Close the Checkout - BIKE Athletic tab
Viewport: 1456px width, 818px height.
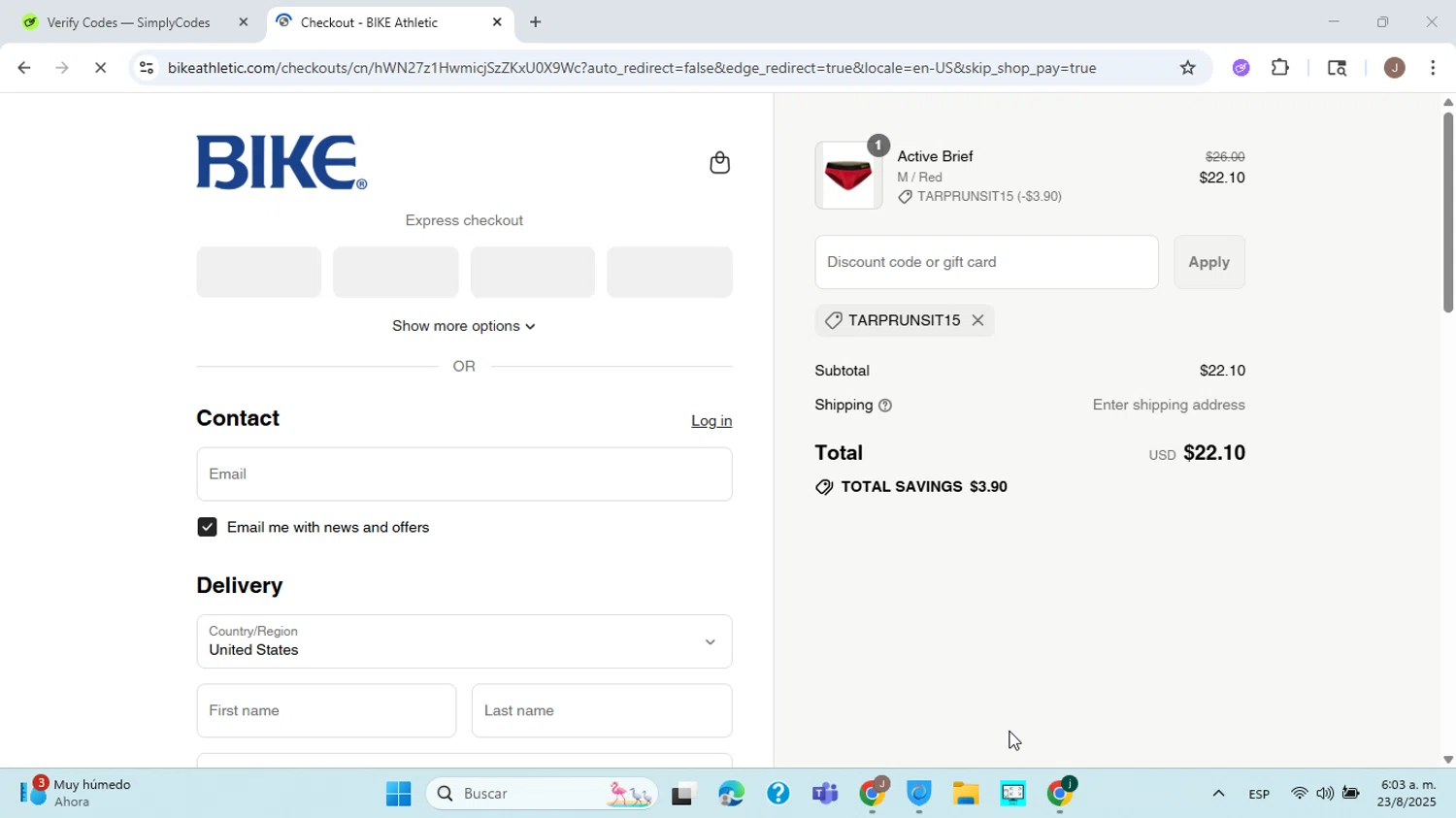pyautogui.click(x=497, y=22)
